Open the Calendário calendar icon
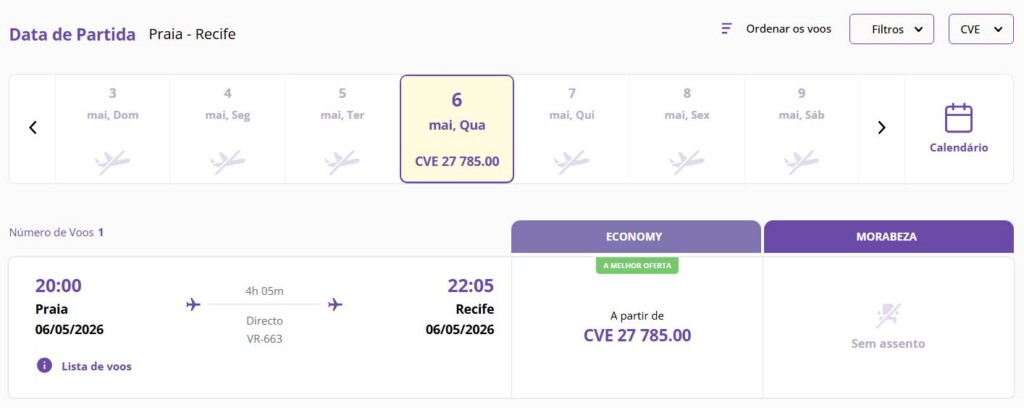This screenshot has width=1024, height=408. click(958, 118)
